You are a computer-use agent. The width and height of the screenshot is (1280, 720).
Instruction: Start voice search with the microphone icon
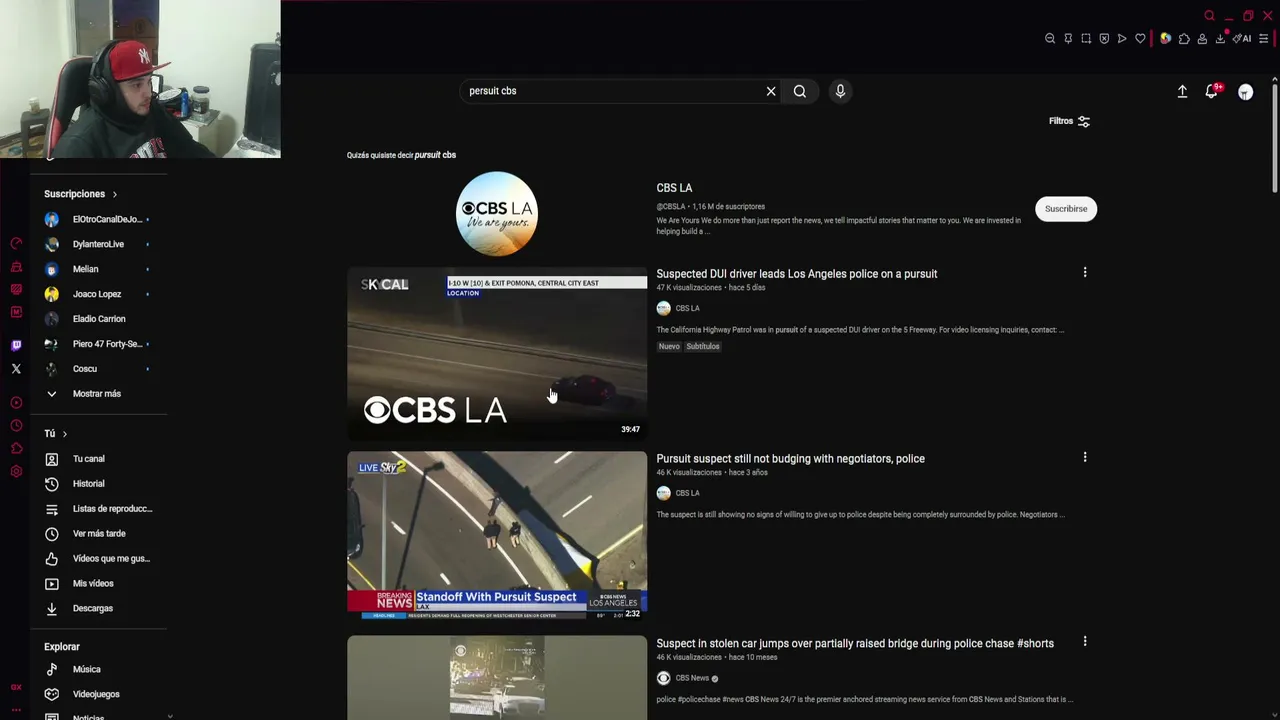coord(840,91)
